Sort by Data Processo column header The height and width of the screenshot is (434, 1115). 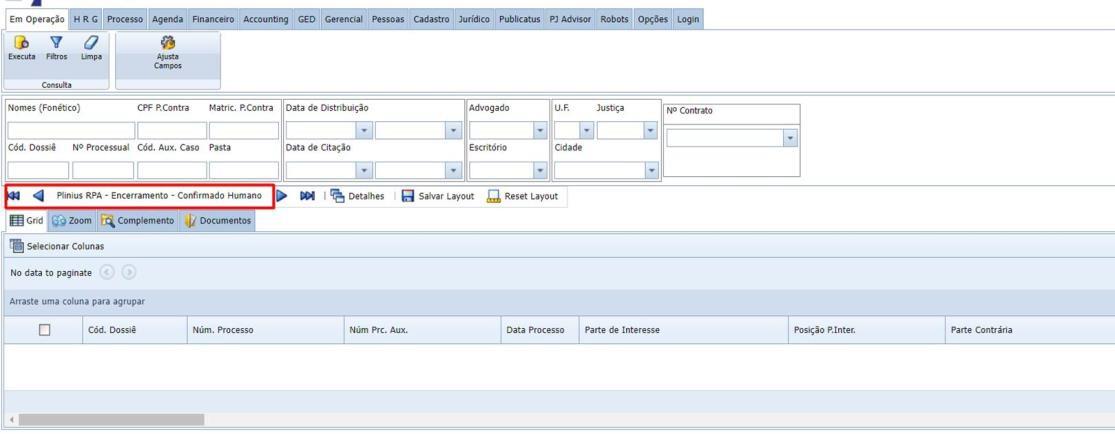click(540, 330)
